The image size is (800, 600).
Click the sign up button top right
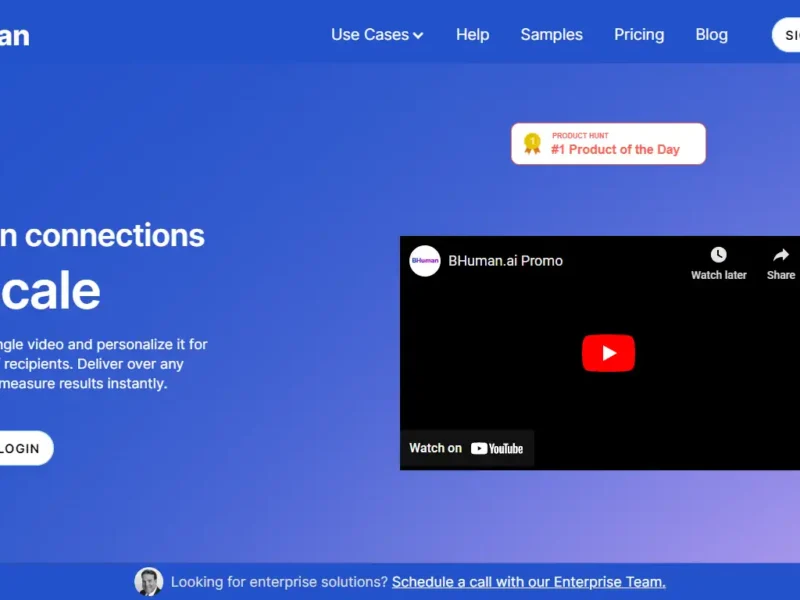click(788, 35)
